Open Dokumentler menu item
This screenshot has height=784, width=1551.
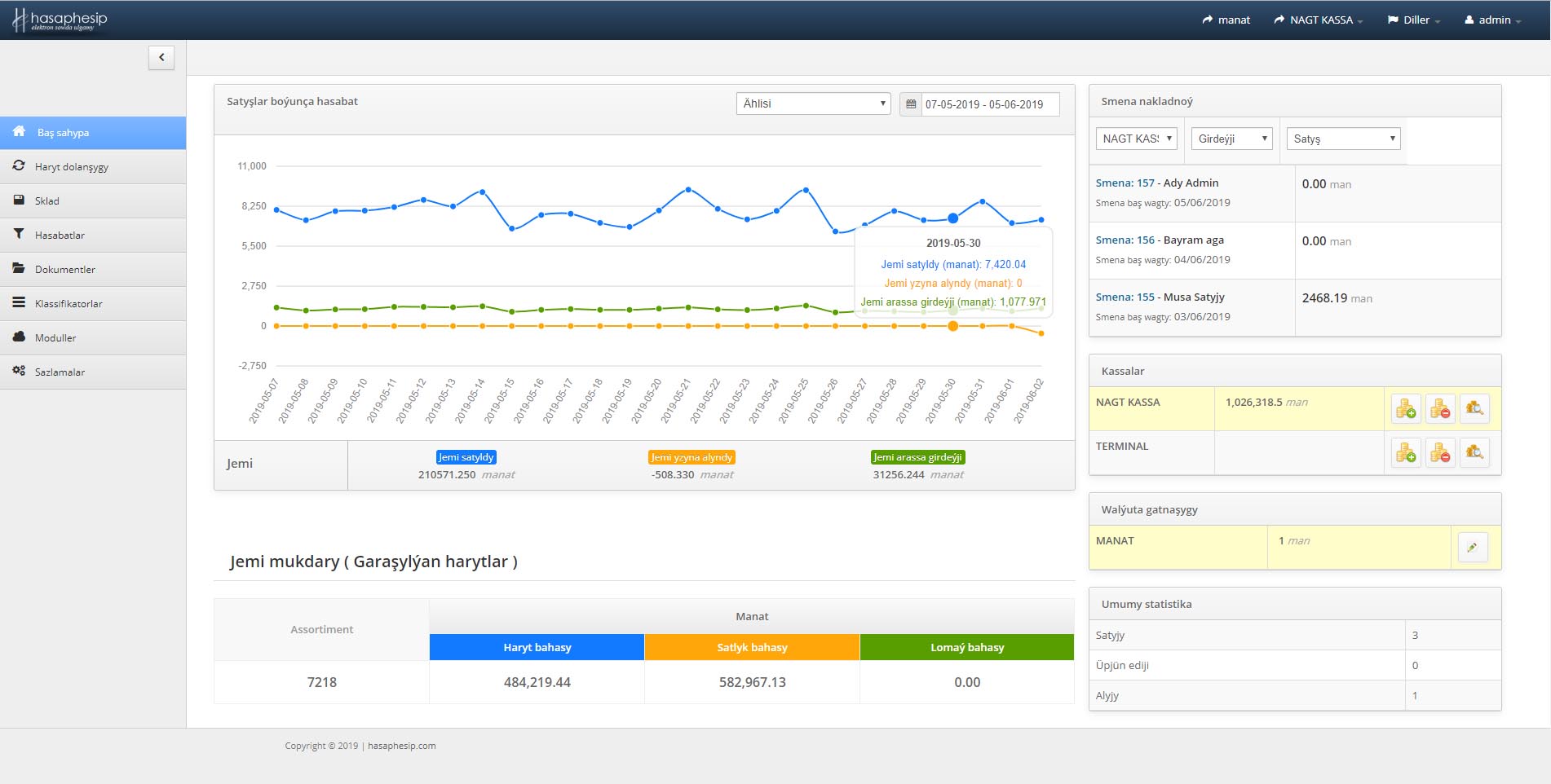click(x=93, y=269)
